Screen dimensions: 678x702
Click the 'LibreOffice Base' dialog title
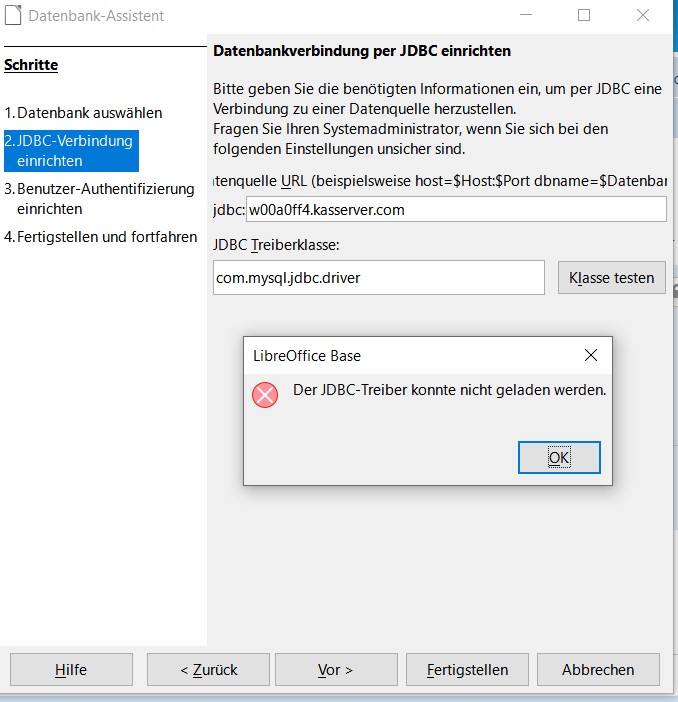point(307,356)
